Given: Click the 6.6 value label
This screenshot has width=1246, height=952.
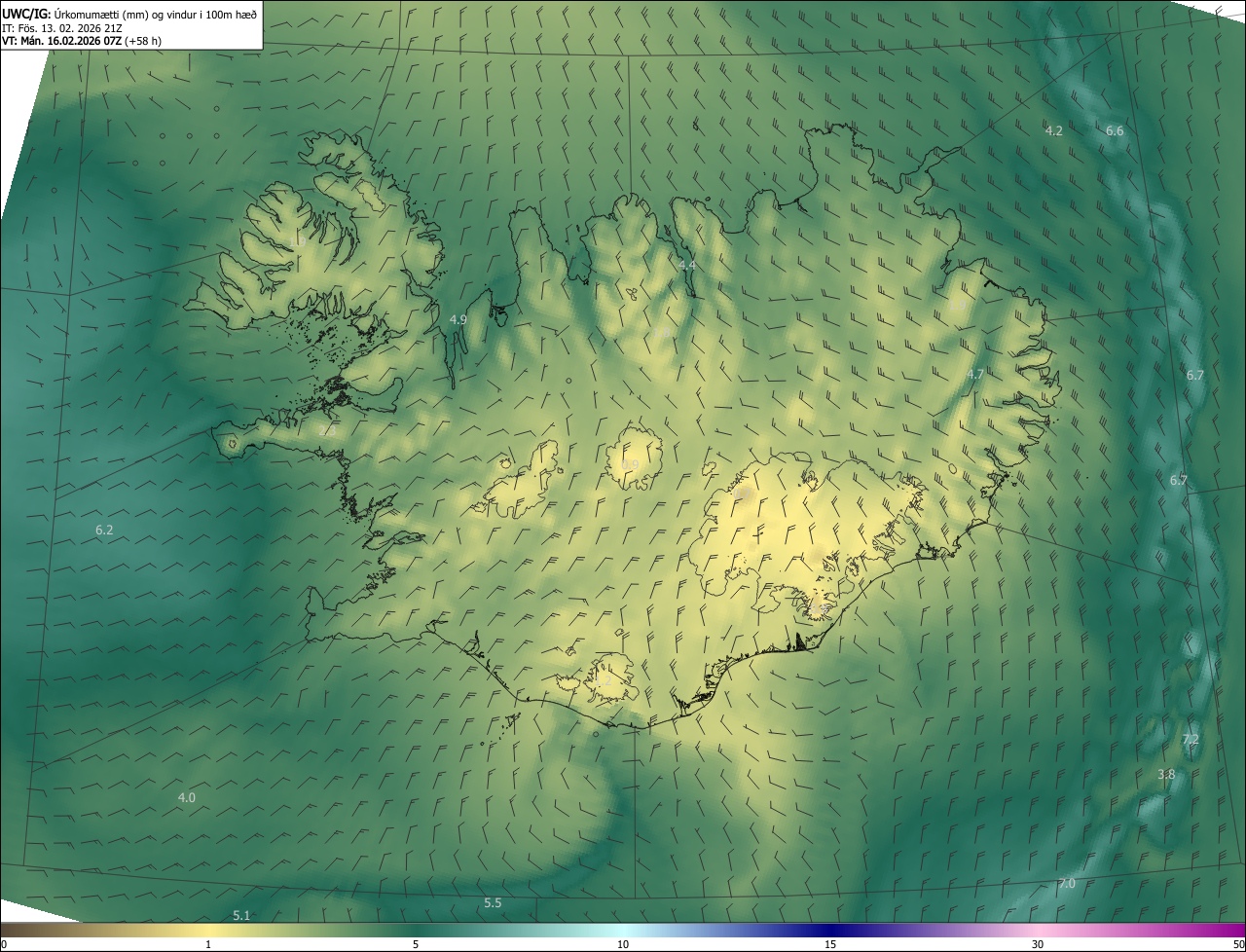Looking at the screenshot, I should (x=1116, y=130).
